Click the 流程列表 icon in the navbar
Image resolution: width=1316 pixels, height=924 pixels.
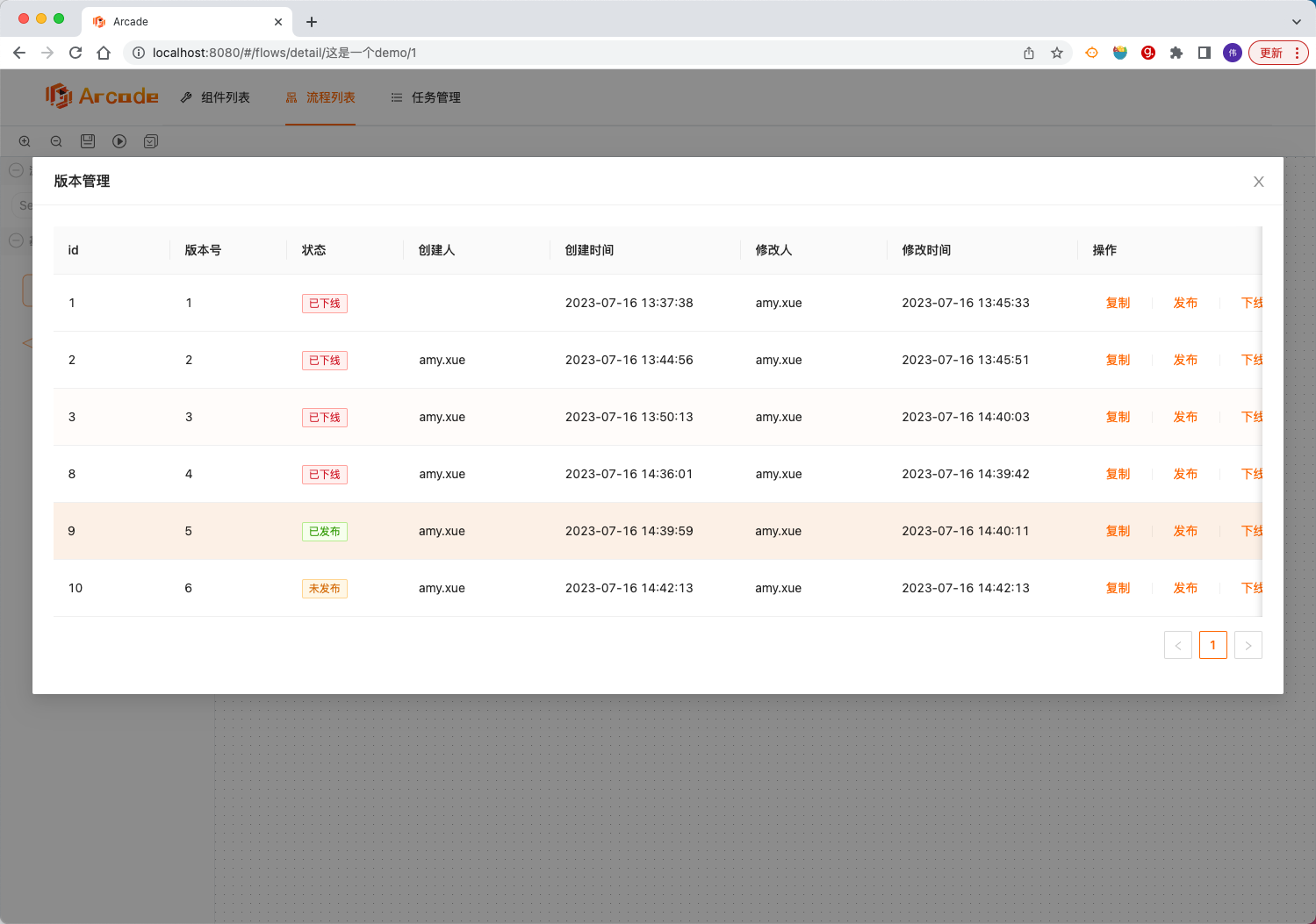[x=291, y=97]
